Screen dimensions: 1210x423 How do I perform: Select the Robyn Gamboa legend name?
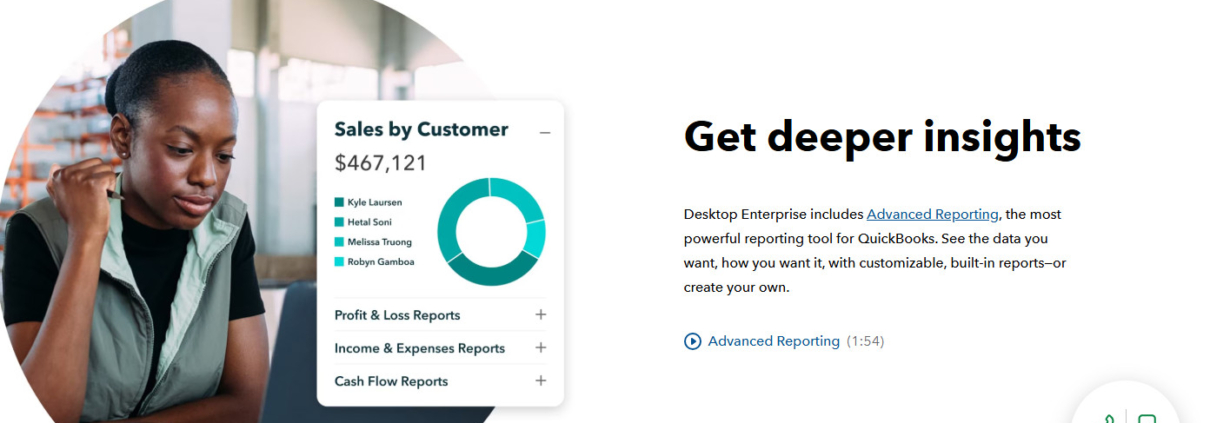[x=380, y=262]
